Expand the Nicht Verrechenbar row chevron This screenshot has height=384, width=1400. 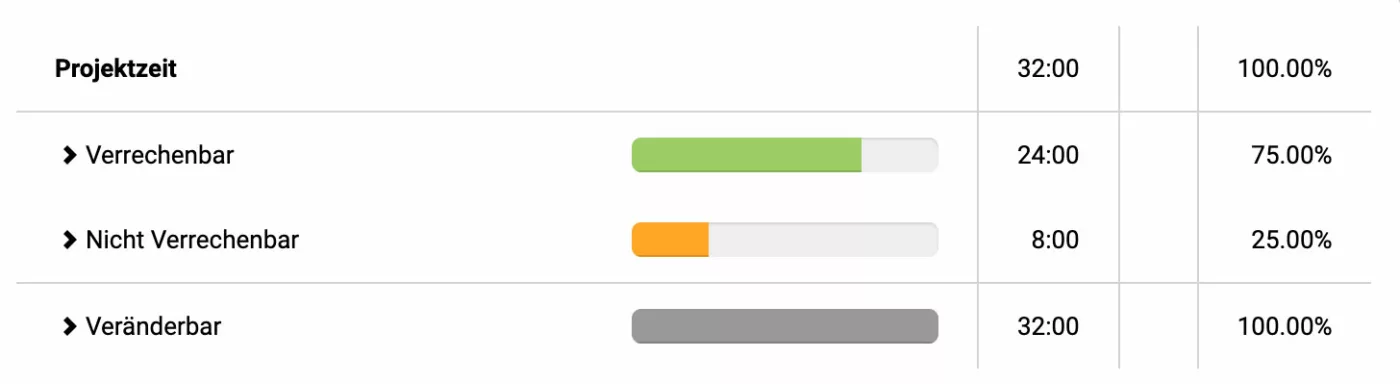(69, 240)
